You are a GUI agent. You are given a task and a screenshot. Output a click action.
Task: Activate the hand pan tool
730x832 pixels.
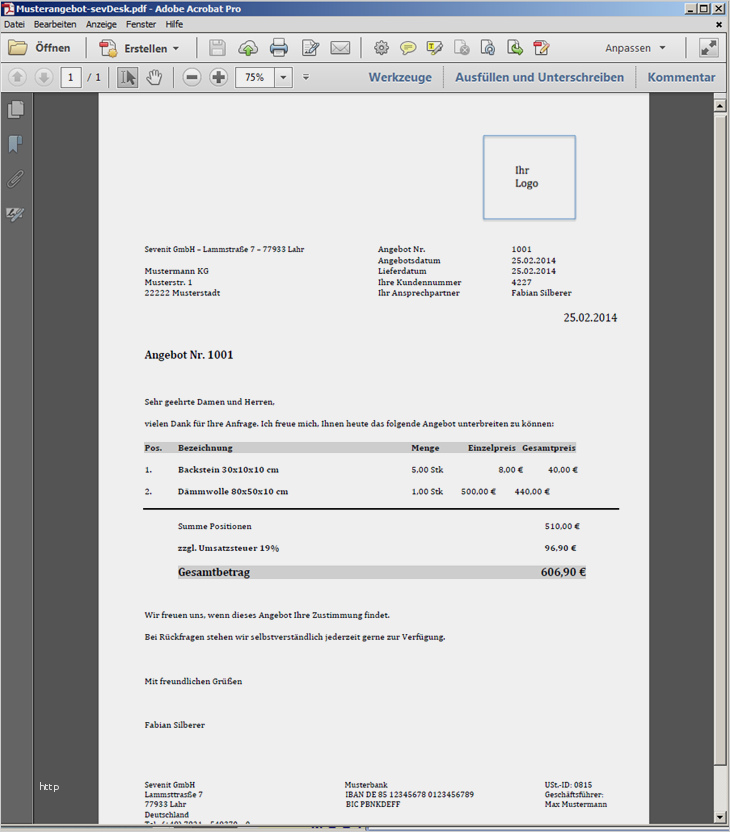click(x=154, y=77)
